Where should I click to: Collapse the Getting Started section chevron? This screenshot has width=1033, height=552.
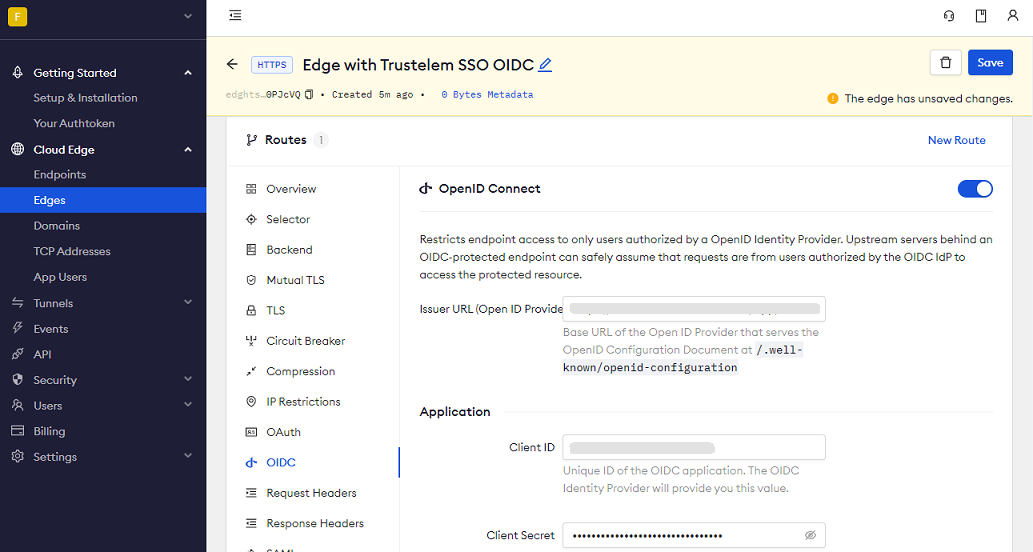point(188,72)
